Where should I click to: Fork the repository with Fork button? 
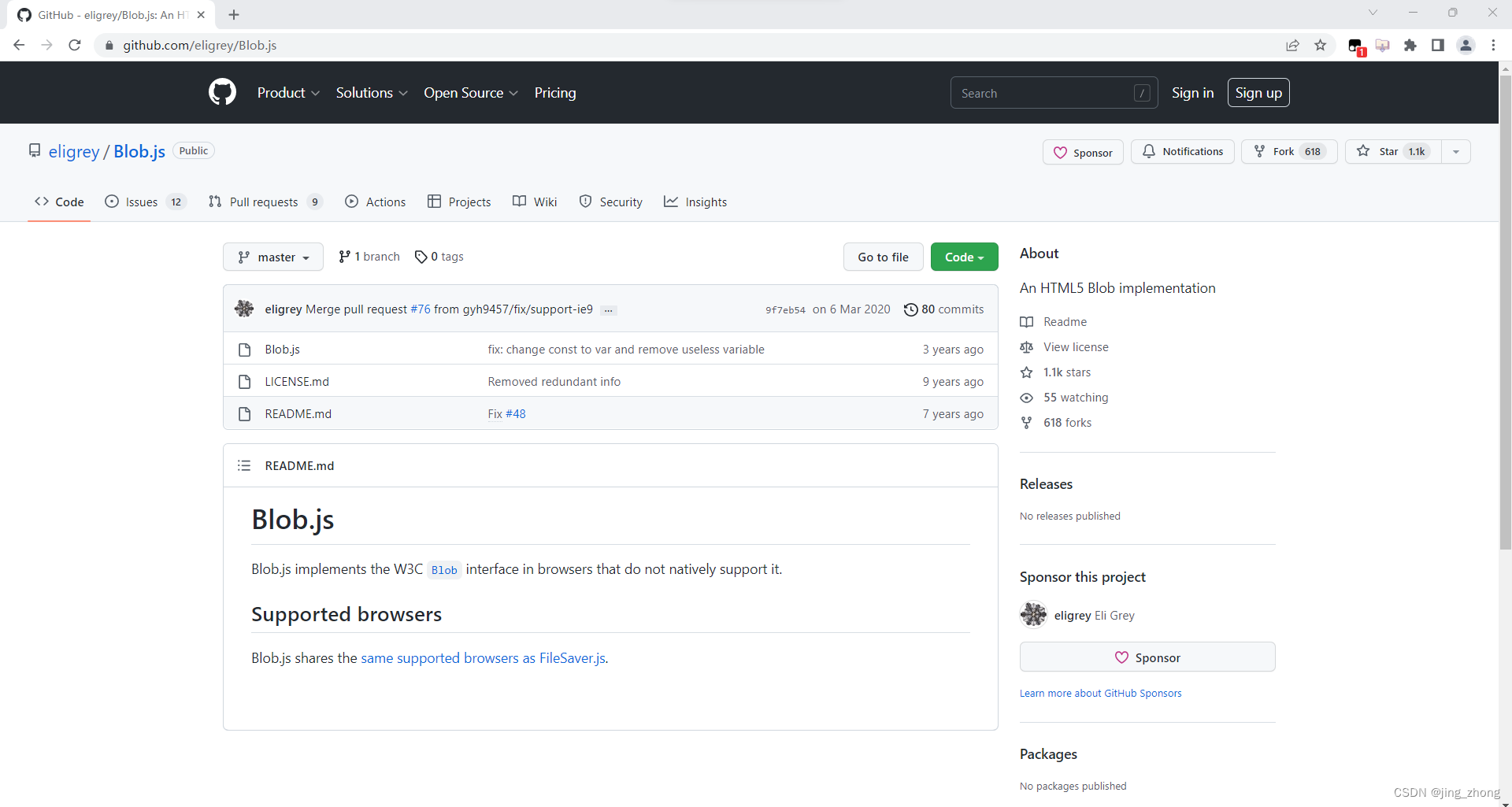click(1289, 151)
